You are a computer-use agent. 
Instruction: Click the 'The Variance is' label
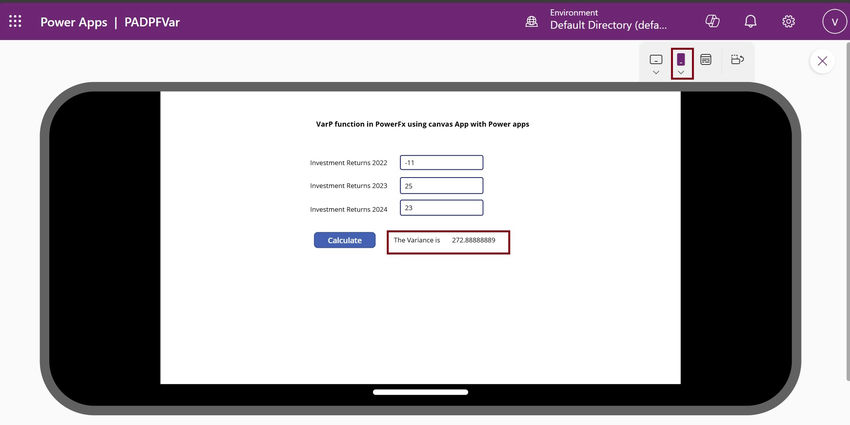click(417, 240)
